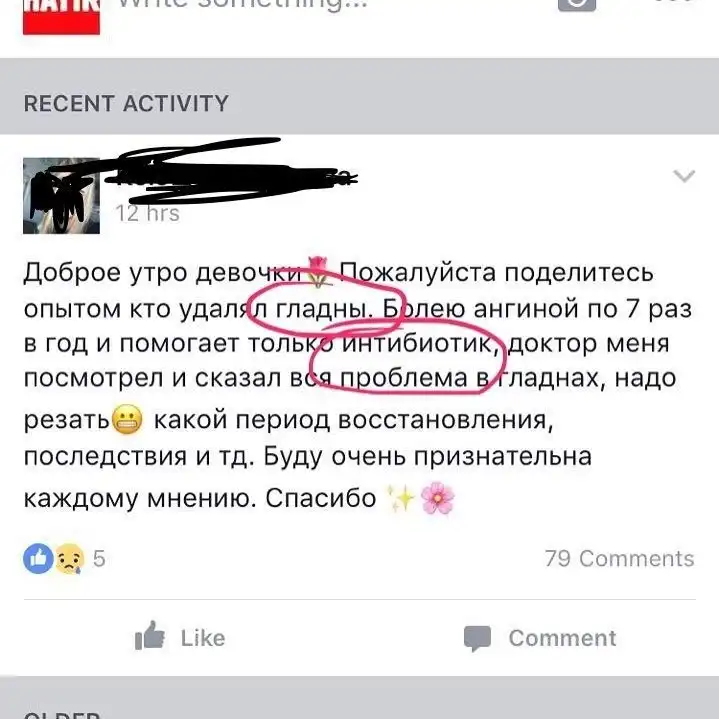719x719 pixels.
Task: Open the 12 hrs timestamp link
Action: pyautogui.click(x=148, y=213)
